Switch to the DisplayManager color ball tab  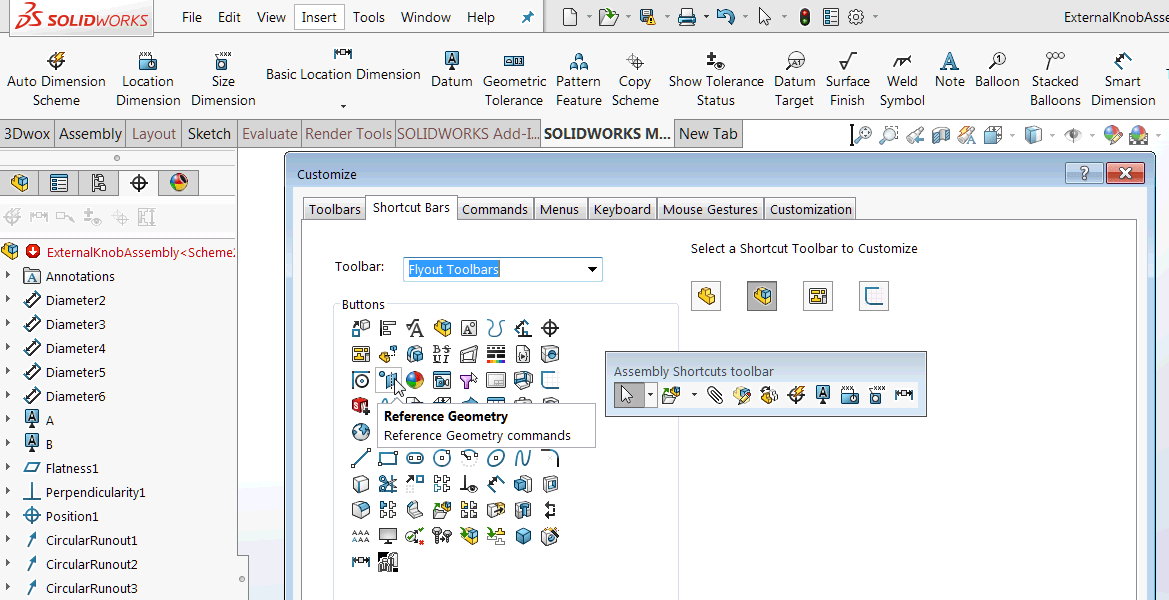[178, 183]
